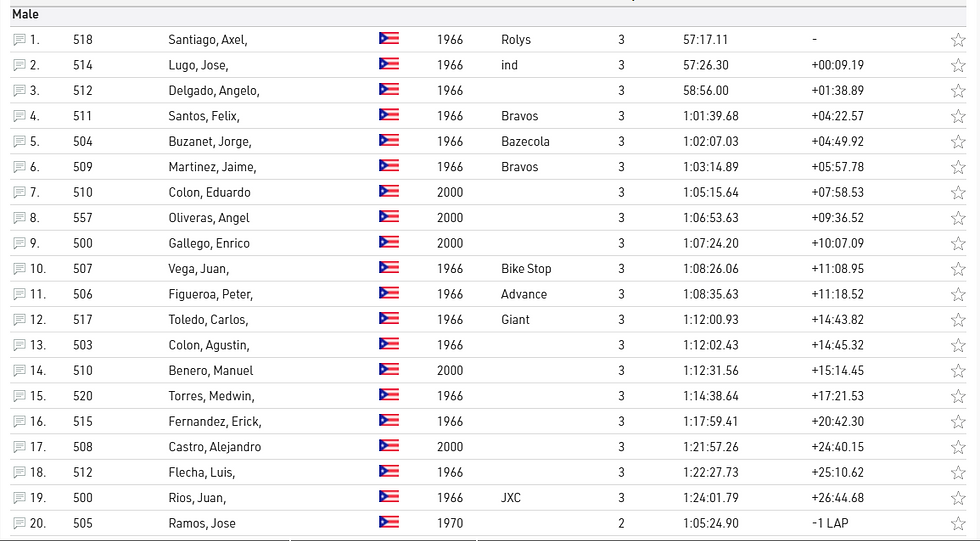
Task: Select rider Buzanet, Jorge
Action: click(x=210, y=142)
